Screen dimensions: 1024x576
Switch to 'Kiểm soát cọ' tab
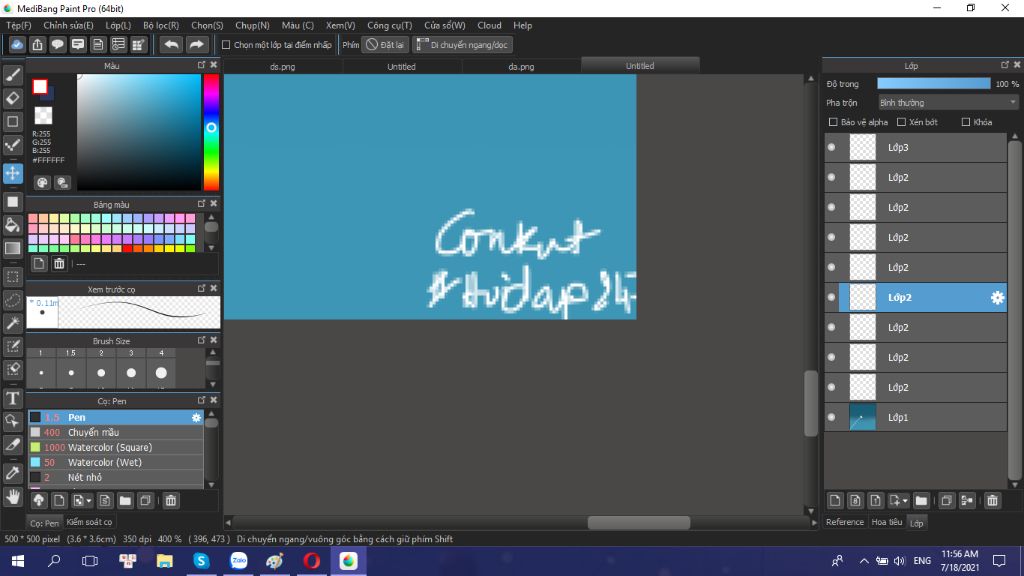89,522
